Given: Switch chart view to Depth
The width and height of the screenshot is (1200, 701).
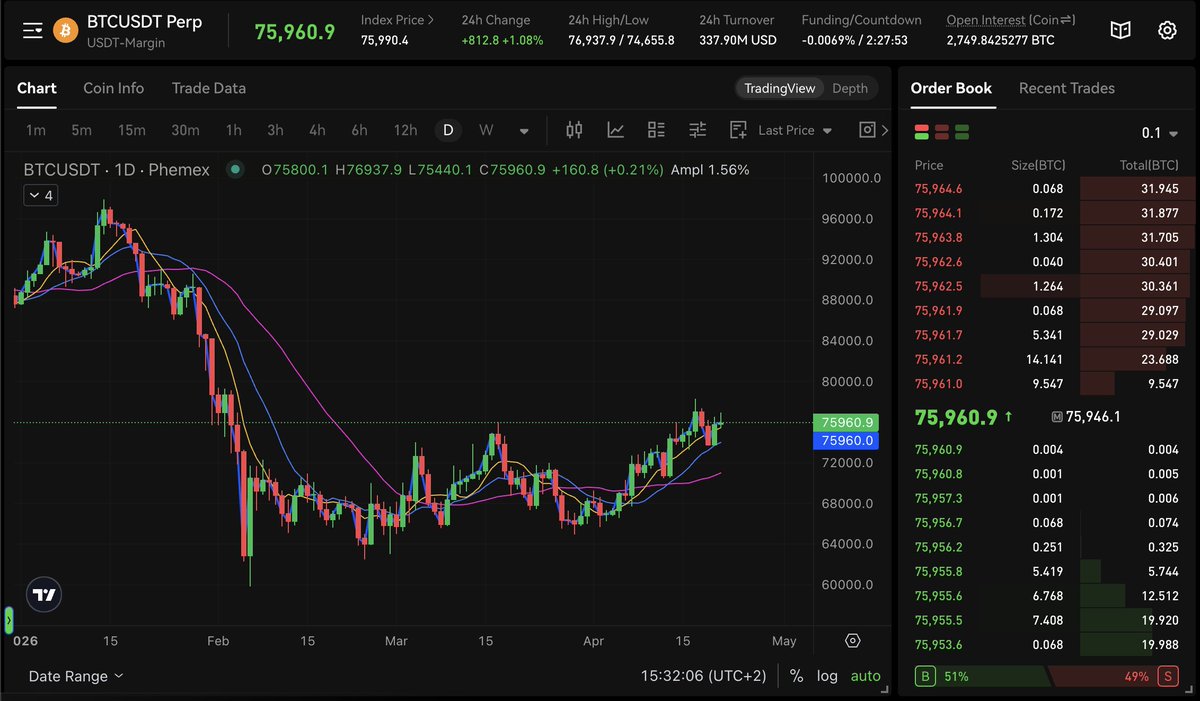Looking at the screenshot, I should coord(850,88).
